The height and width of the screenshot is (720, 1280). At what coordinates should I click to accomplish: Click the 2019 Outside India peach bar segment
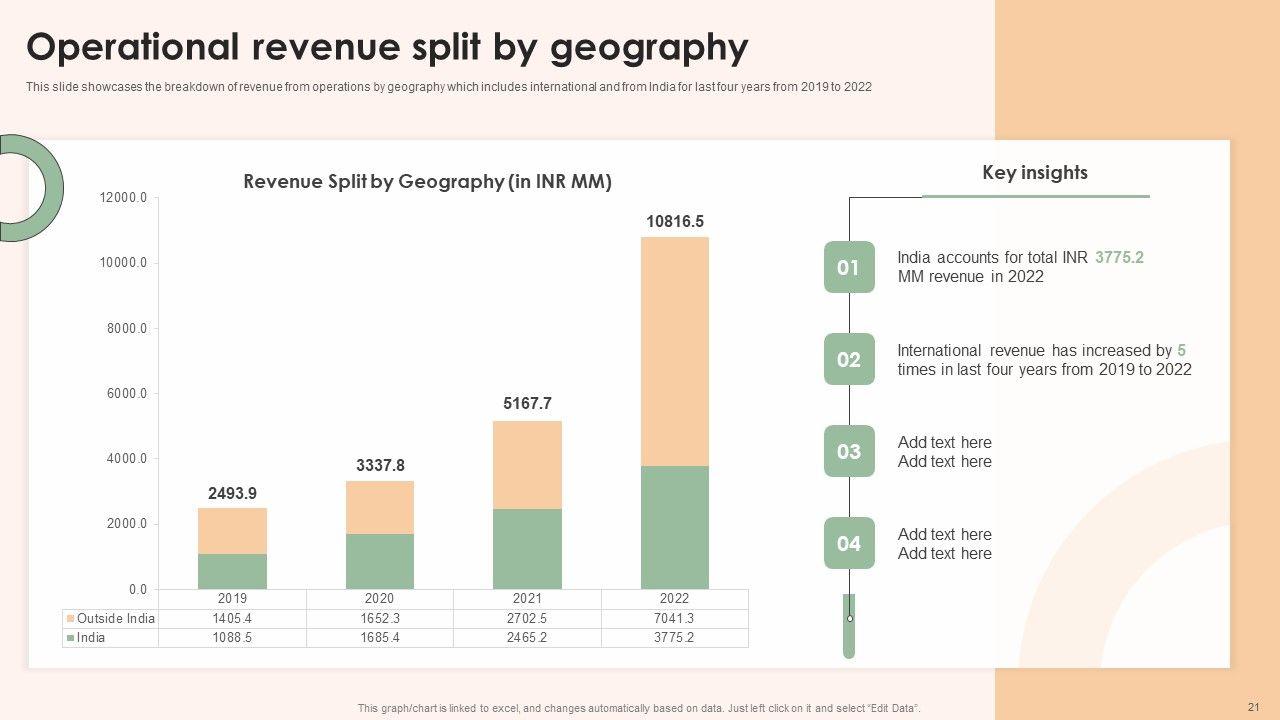click(x=232, y=531)
